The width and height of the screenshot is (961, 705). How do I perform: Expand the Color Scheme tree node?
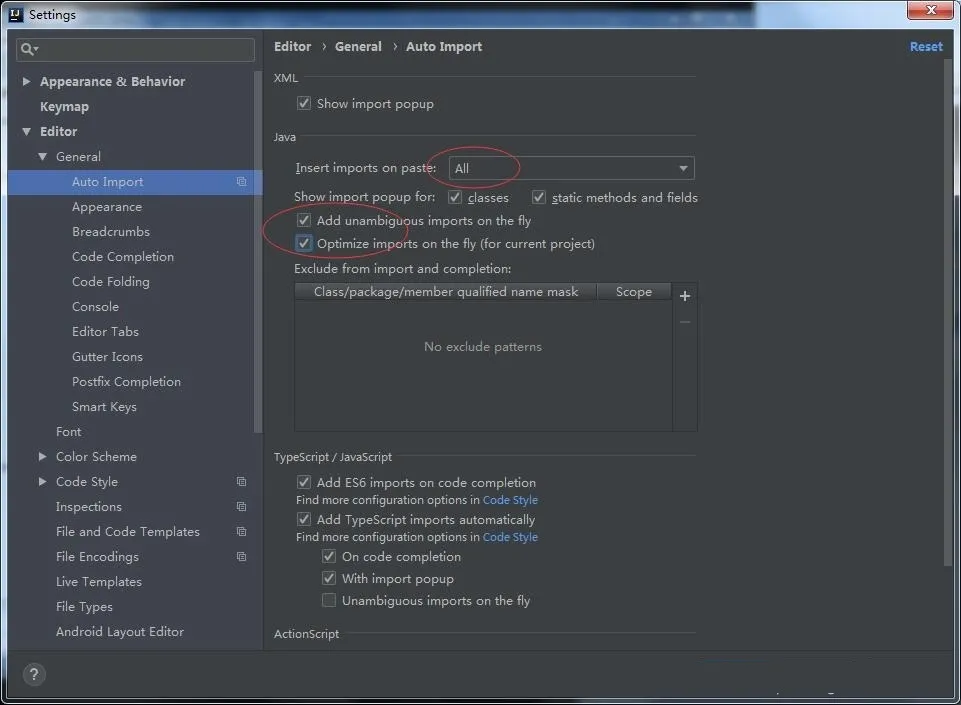pyautogui.click(x=42, y=457)
